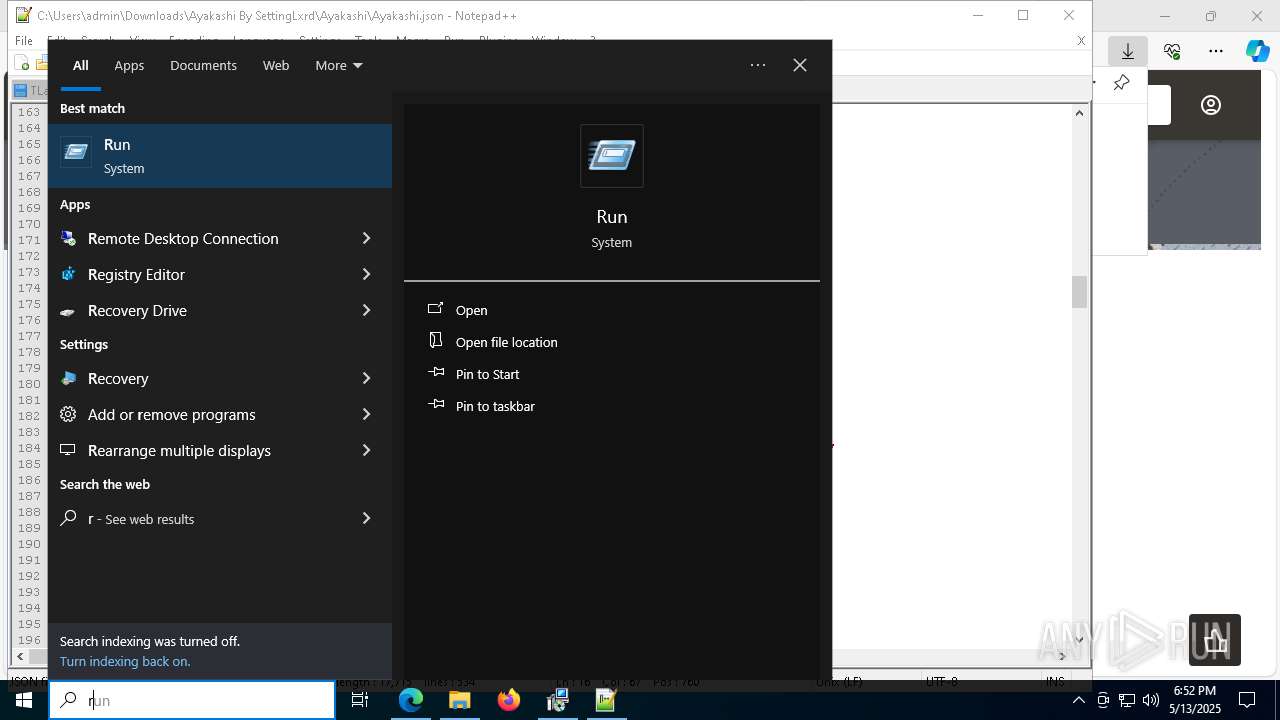Expand Rearrange multiple displays arrow
Screen dimensions: 1280x720
[x=366, y=450]
